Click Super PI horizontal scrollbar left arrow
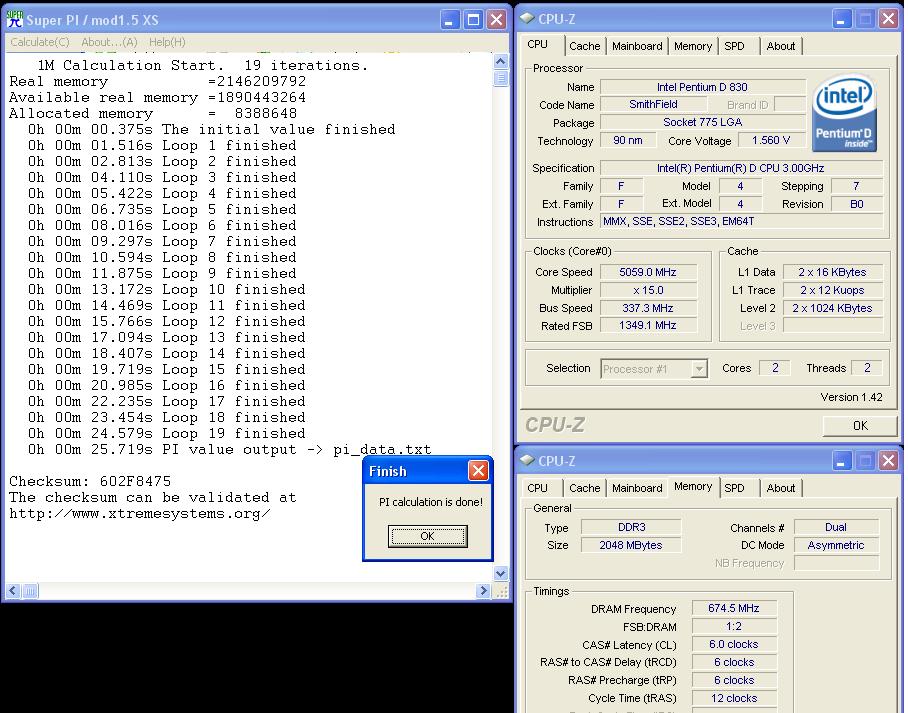Screen dimensions: 908x713 tap(13, 591)
